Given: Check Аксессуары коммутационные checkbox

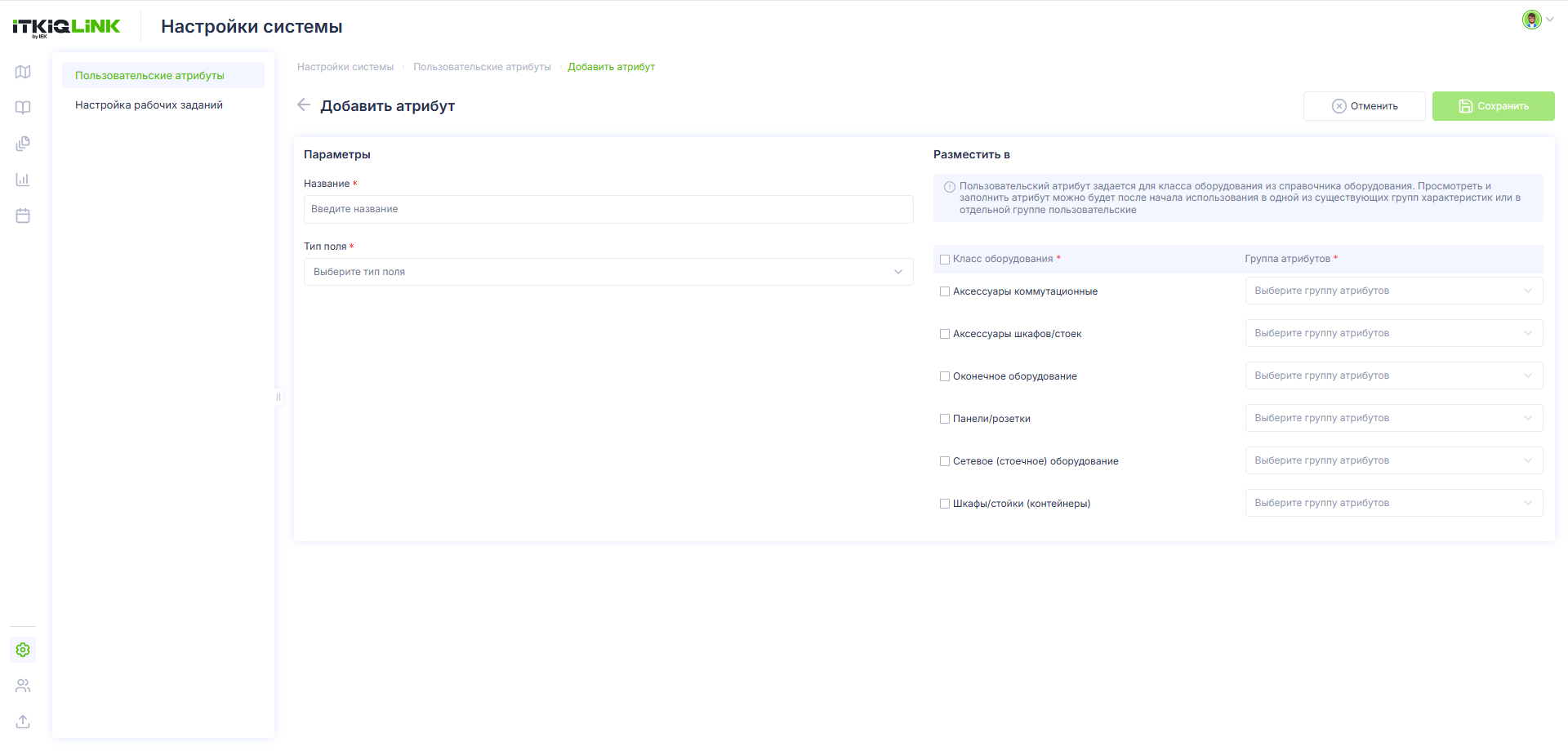Looking at the screenshot, I should tap(945, 291).
